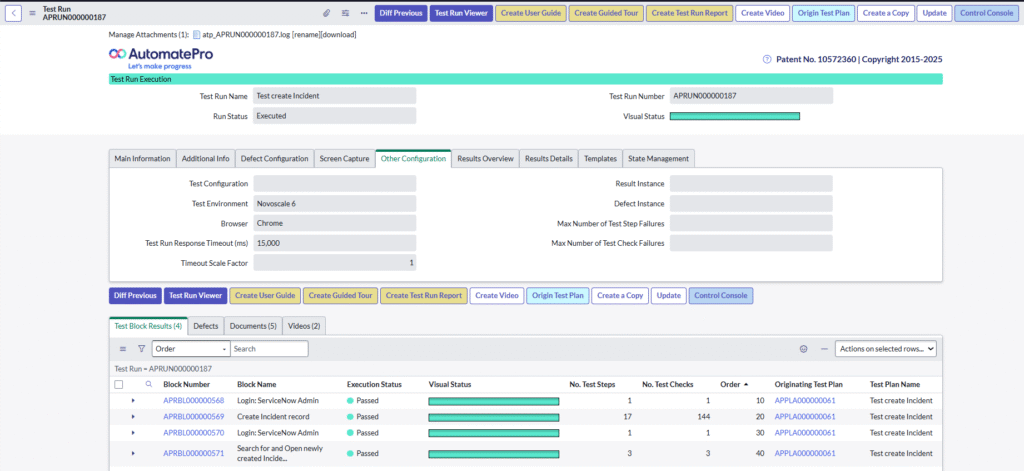The height and width of the screenshot is (471, 1024).
Task: Open APPLA000000061 in Login row order 10
Action: coord(805,400)
